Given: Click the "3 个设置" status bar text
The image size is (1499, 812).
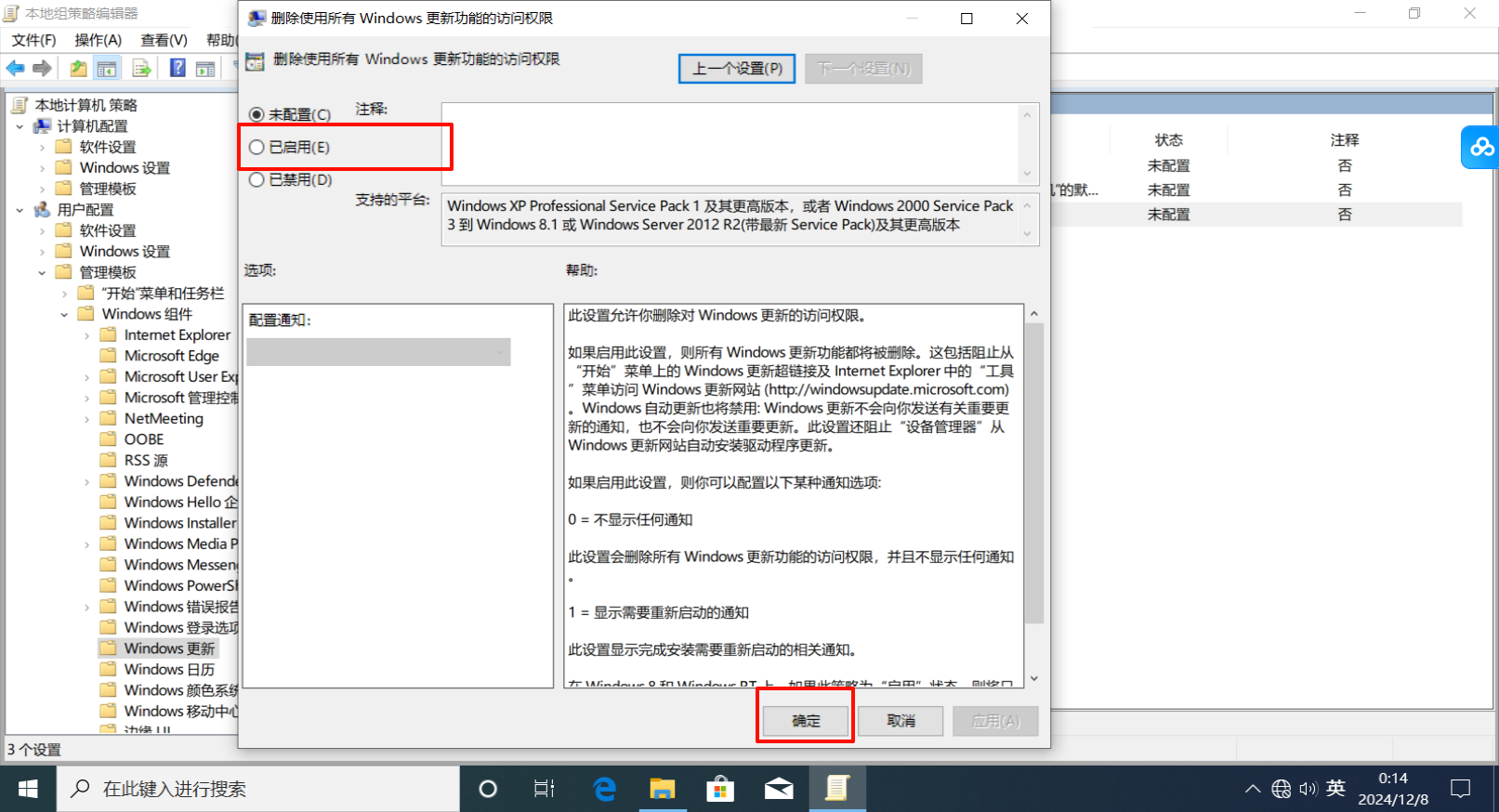Looking at the screenshot, I should (34, 750).
